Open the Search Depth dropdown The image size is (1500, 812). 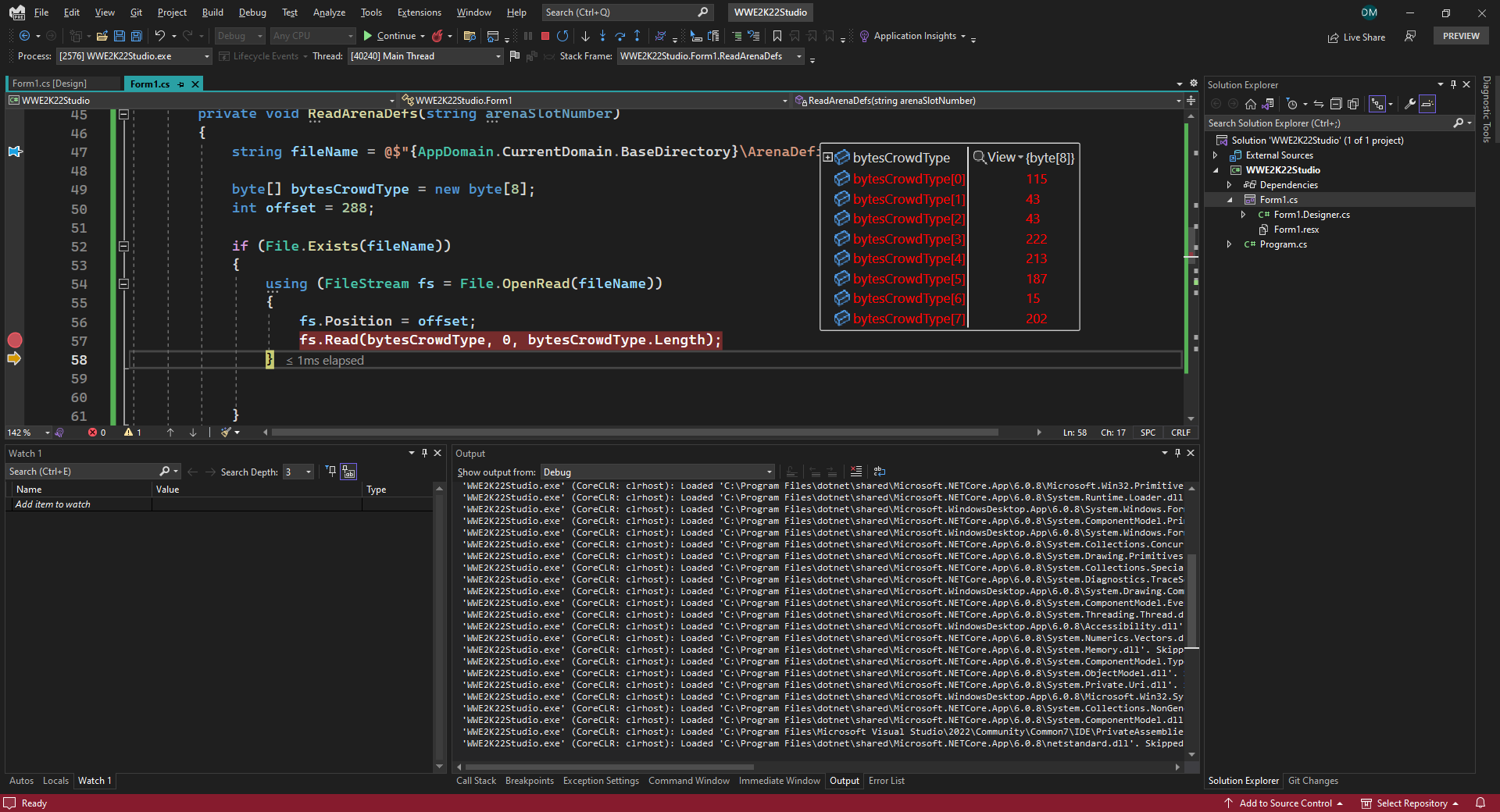click(298, 472)
